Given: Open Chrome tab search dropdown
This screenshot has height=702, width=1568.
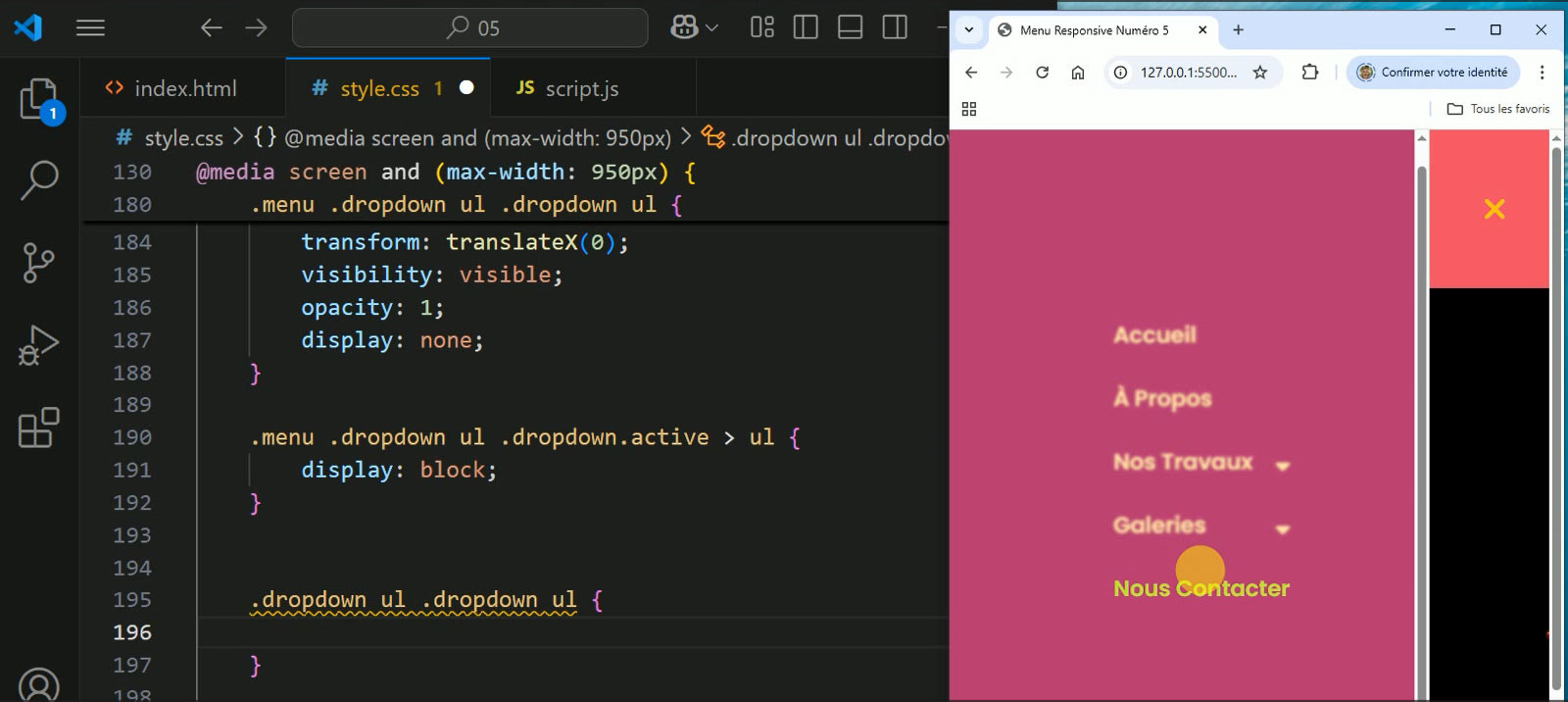Looking at the screenshot, I should (x=969, y=29).
